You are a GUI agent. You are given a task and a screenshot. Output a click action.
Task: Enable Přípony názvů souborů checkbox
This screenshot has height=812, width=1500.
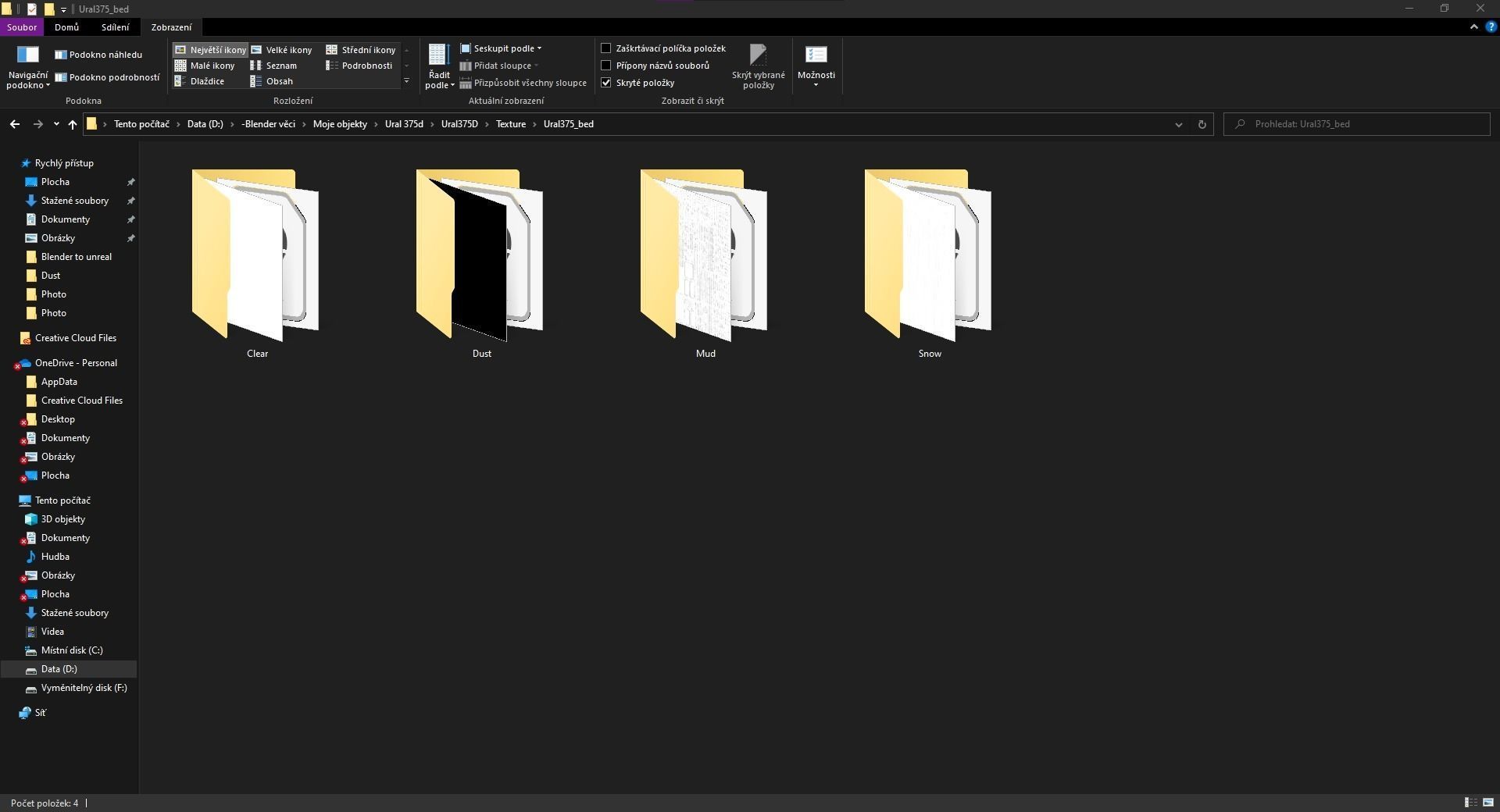(x=605, y=66)
